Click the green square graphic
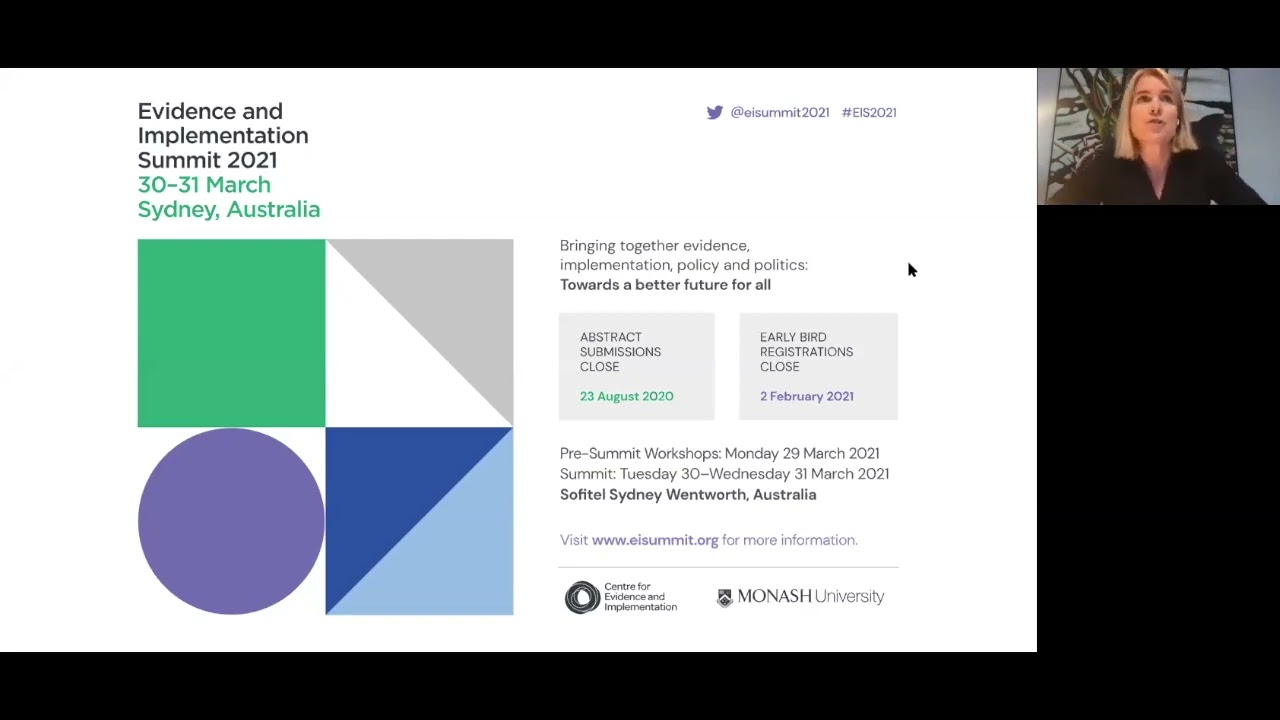 (231, 333)
